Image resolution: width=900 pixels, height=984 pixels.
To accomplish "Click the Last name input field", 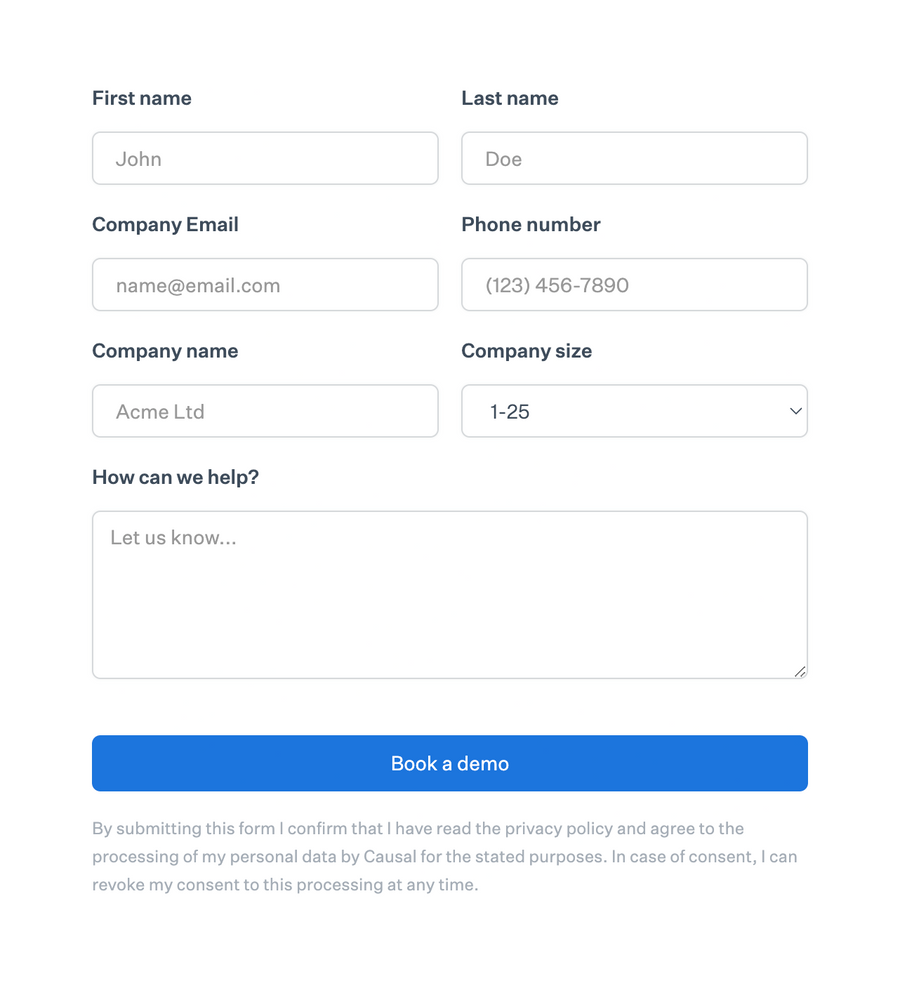I will (x=634, y=158).
